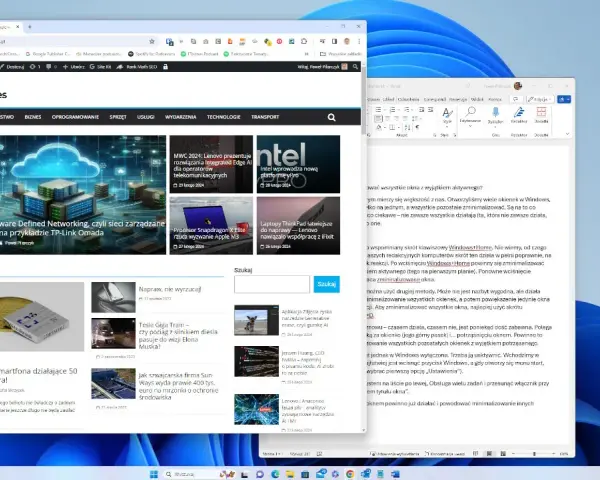Click the increase indent icon in Word
Image resolution: width=600 pixels, height=480 pixels.
[x=430, y=110]
